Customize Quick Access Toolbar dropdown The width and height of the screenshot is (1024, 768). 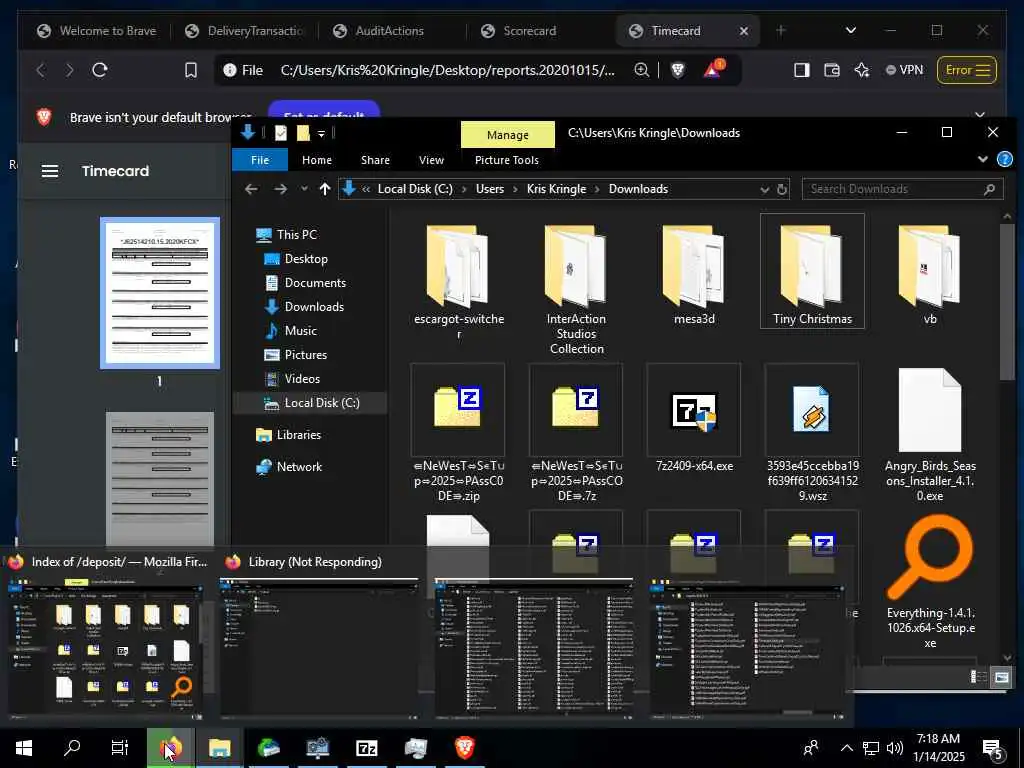coord(321,133)
